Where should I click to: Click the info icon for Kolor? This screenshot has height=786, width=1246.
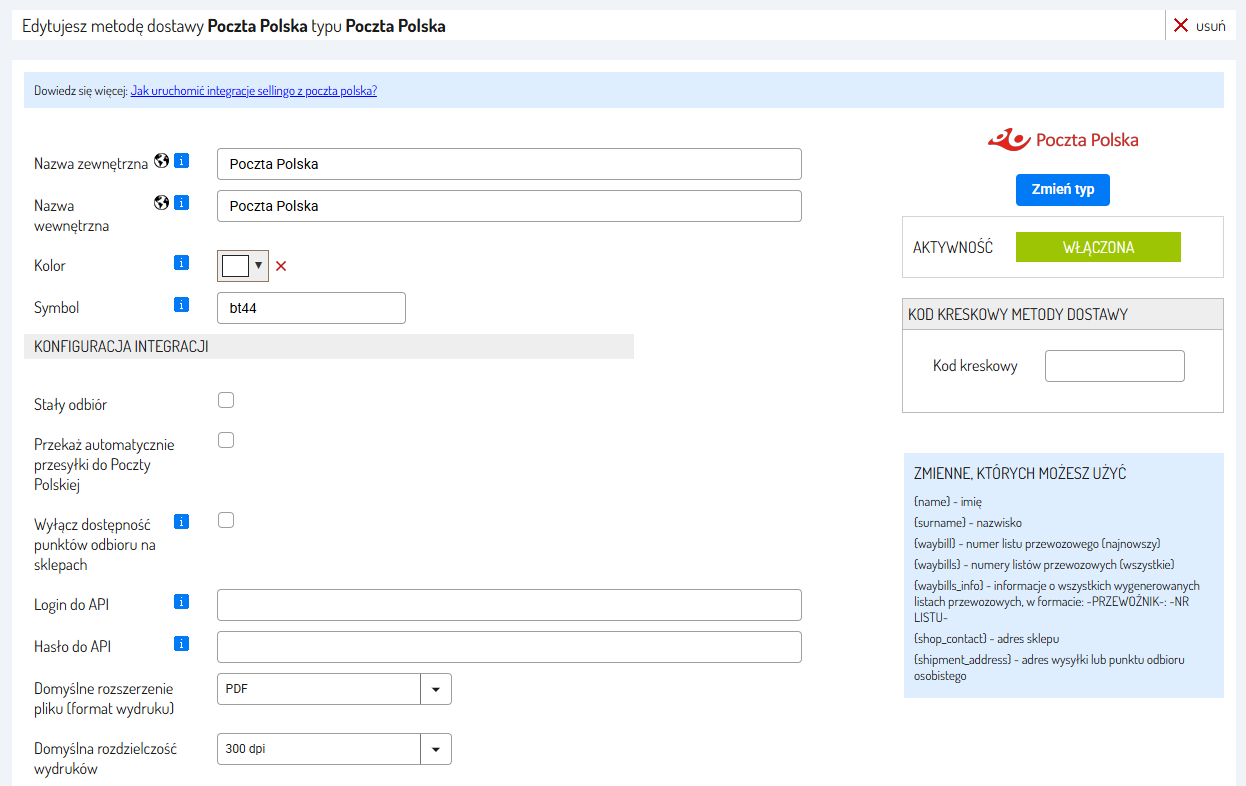[x=181, y=263]
